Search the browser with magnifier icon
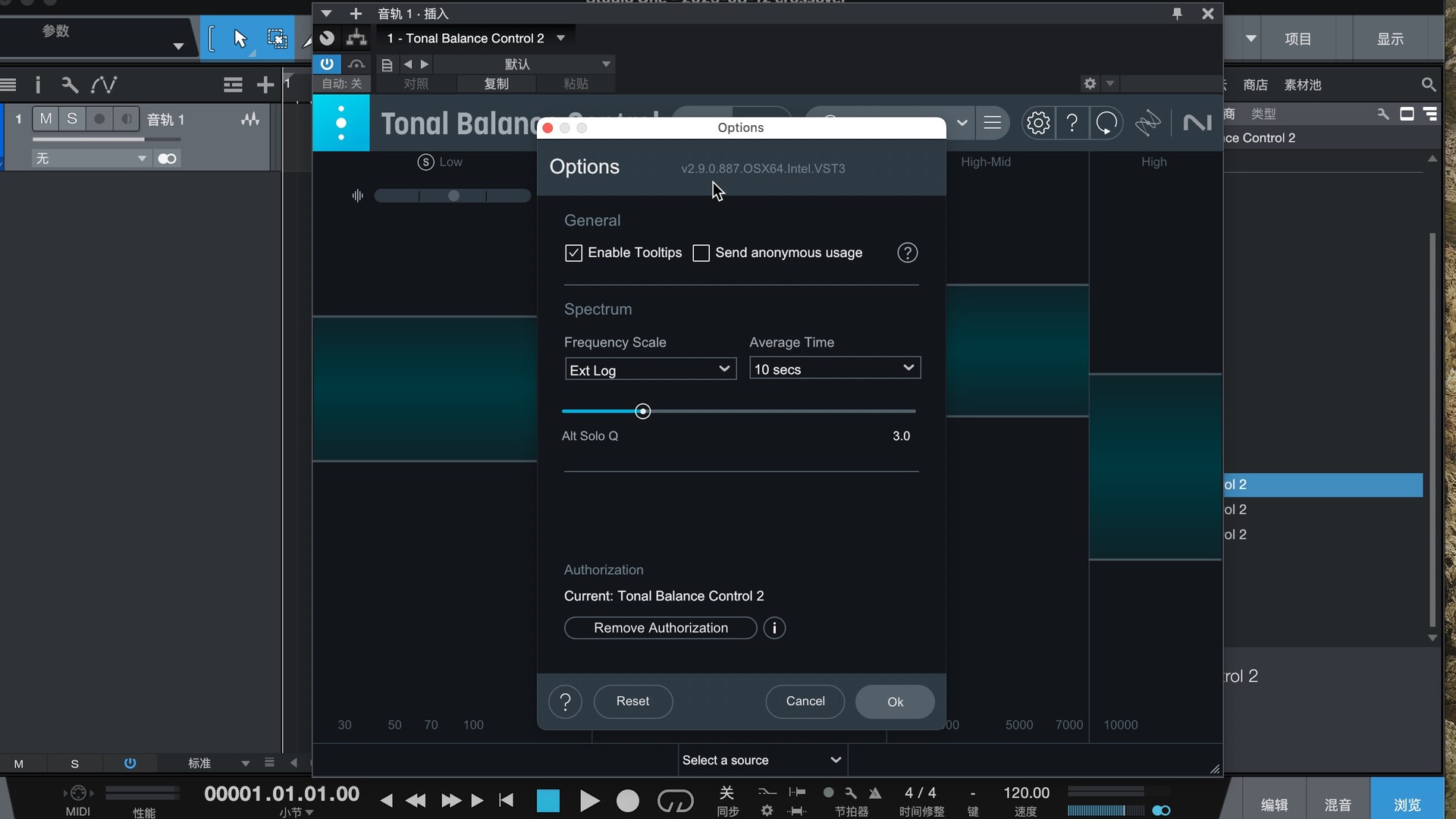The image size is (1456, 819). [1428, 85]
